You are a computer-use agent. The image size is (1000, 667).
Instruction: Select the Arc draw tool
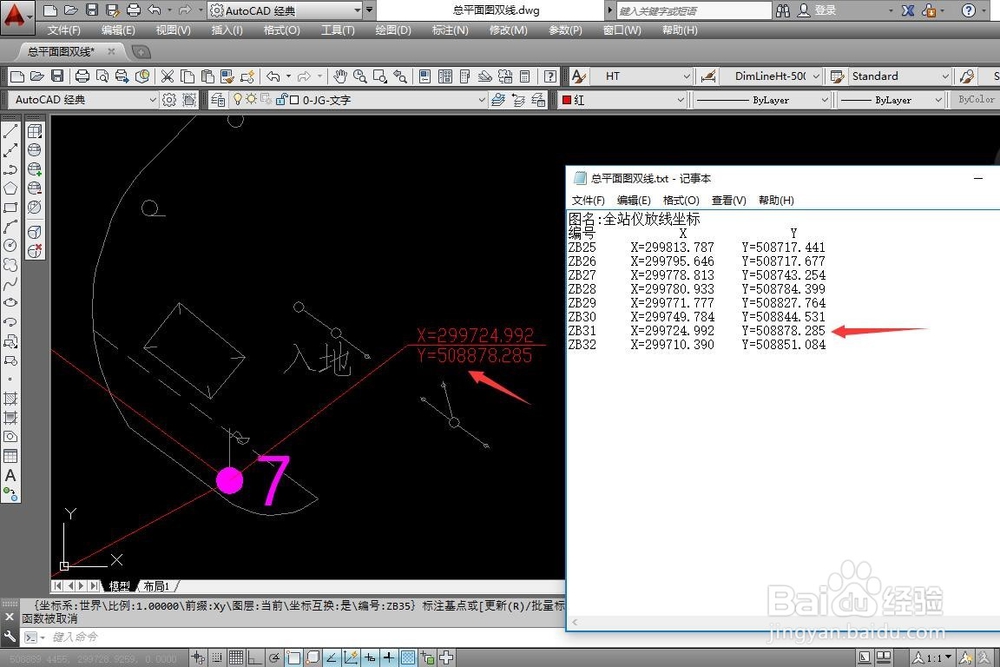pos(10,226)
